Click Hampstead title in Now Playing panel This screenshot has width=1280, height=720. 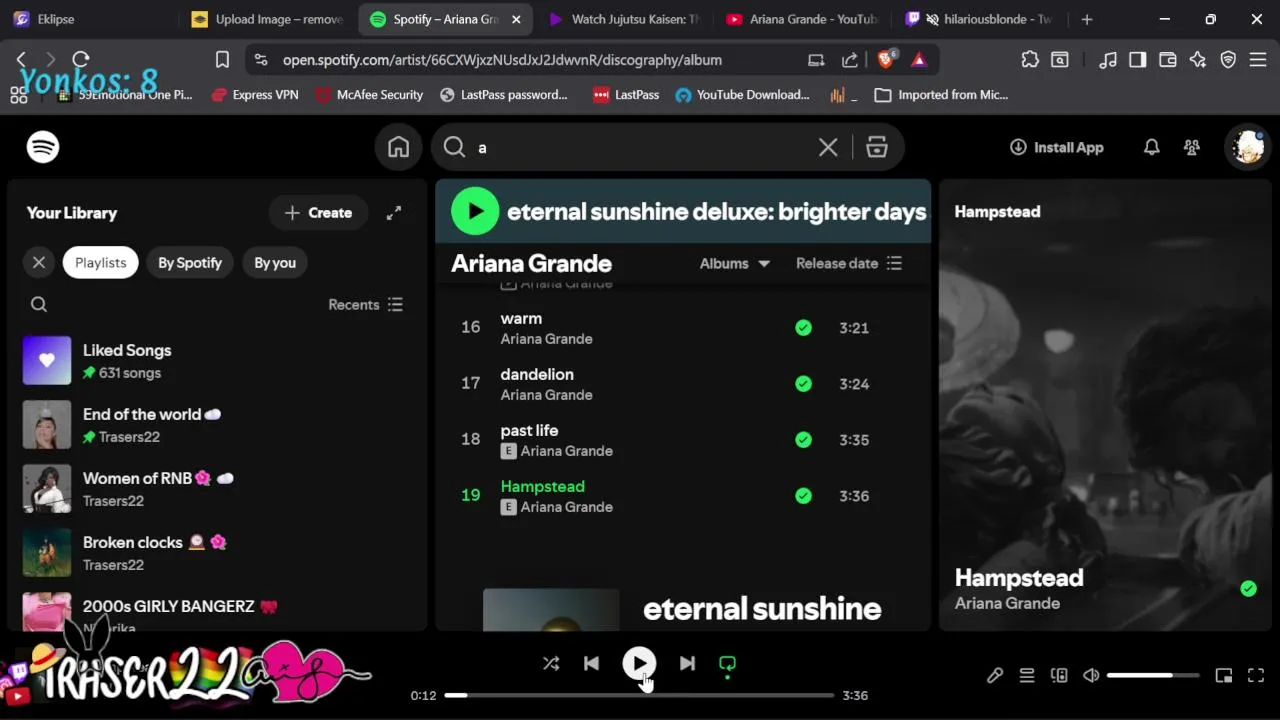[1019, 577]
